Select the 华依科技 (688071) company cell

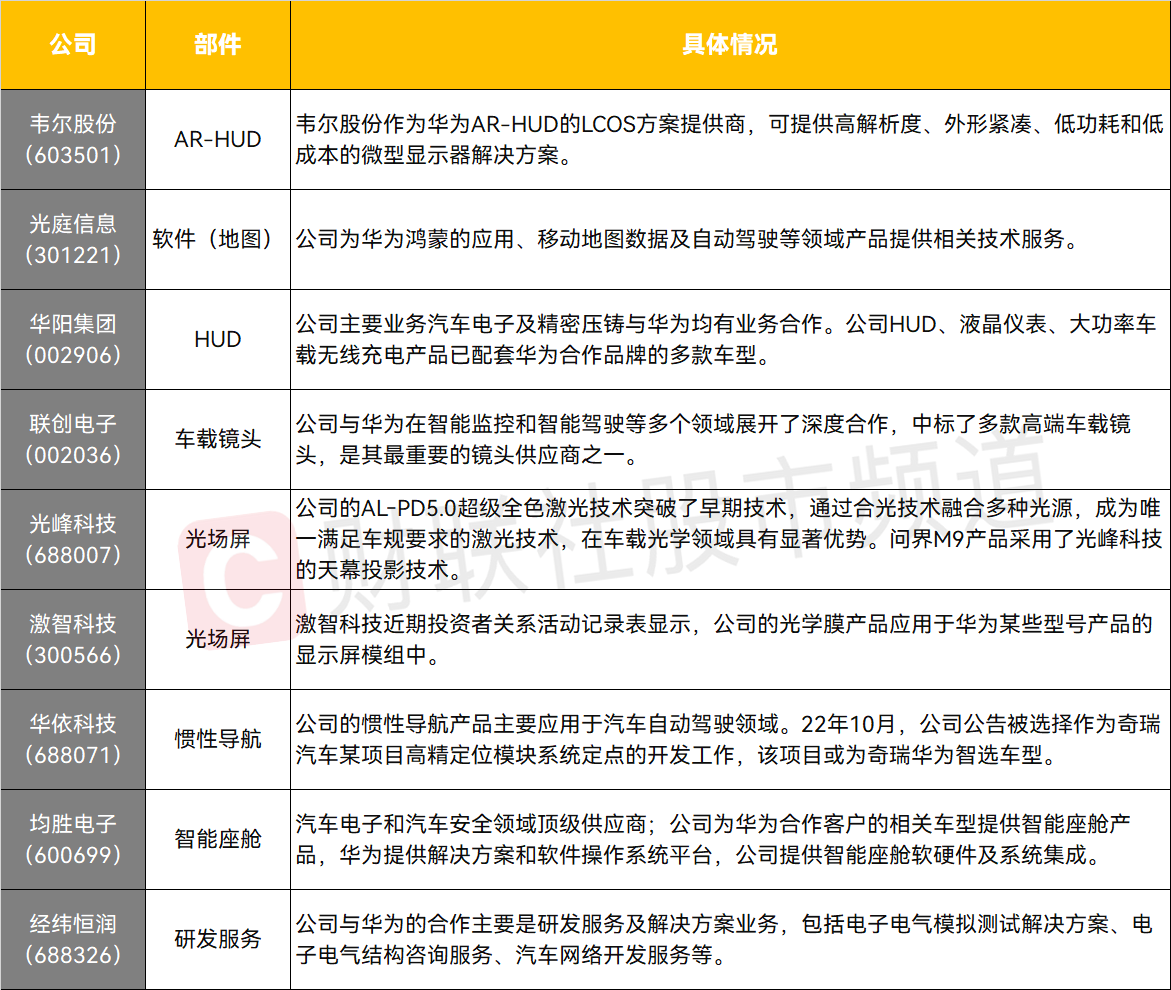coord(73,740)
